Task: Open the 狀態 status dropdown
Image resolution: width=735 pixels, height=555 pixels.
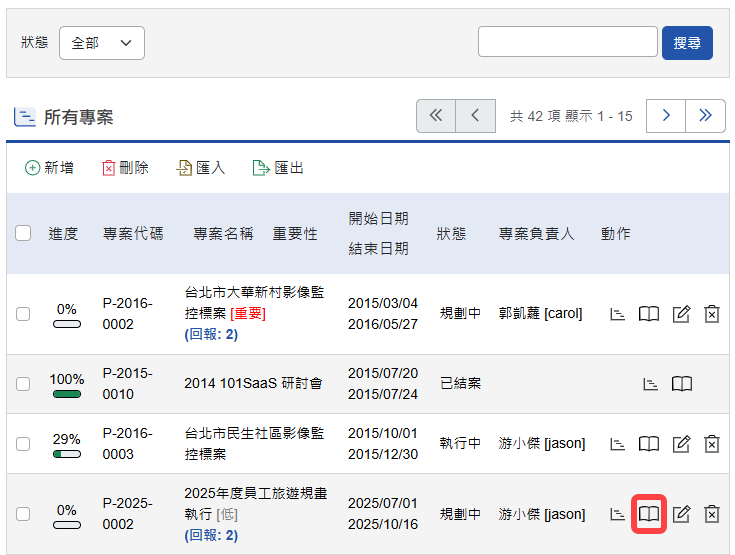Action: click(102, 43)
